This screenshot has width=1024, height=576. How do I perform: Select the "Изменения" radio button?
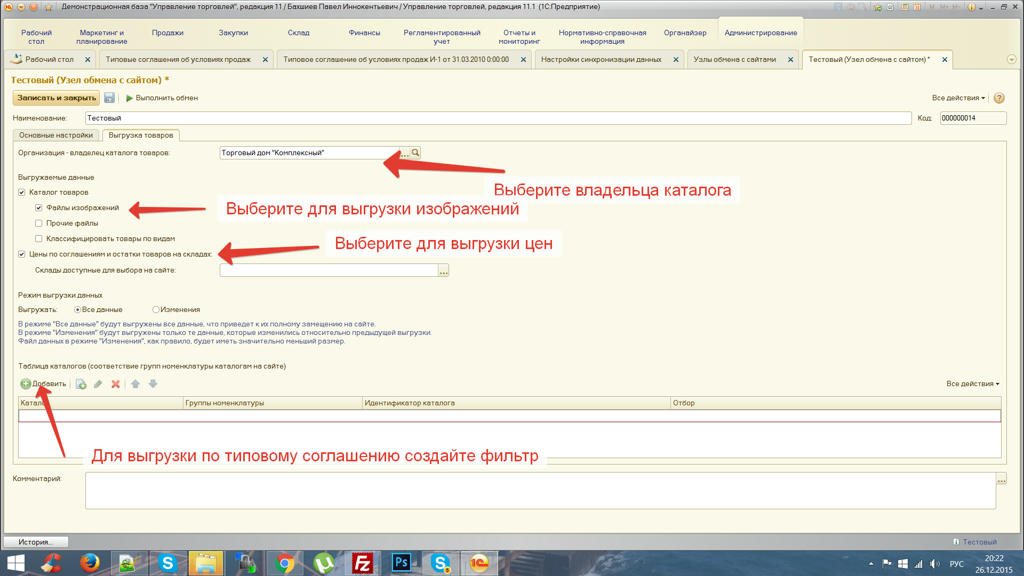pos(156,310)
